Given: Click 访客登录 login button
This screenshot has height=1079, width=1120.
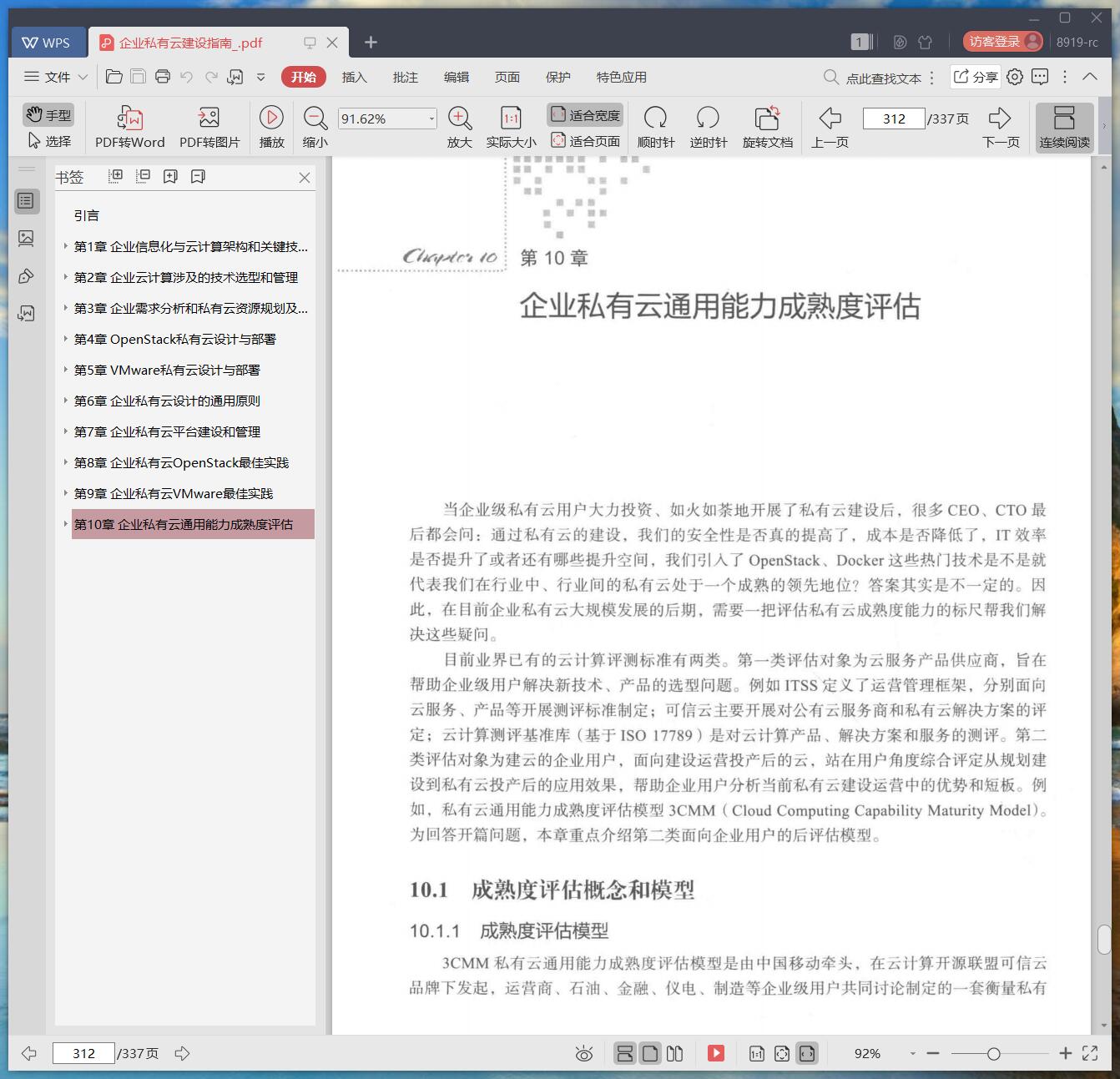Looking at the screenshot, I should pyautogui.click(x=1003, y=42).
